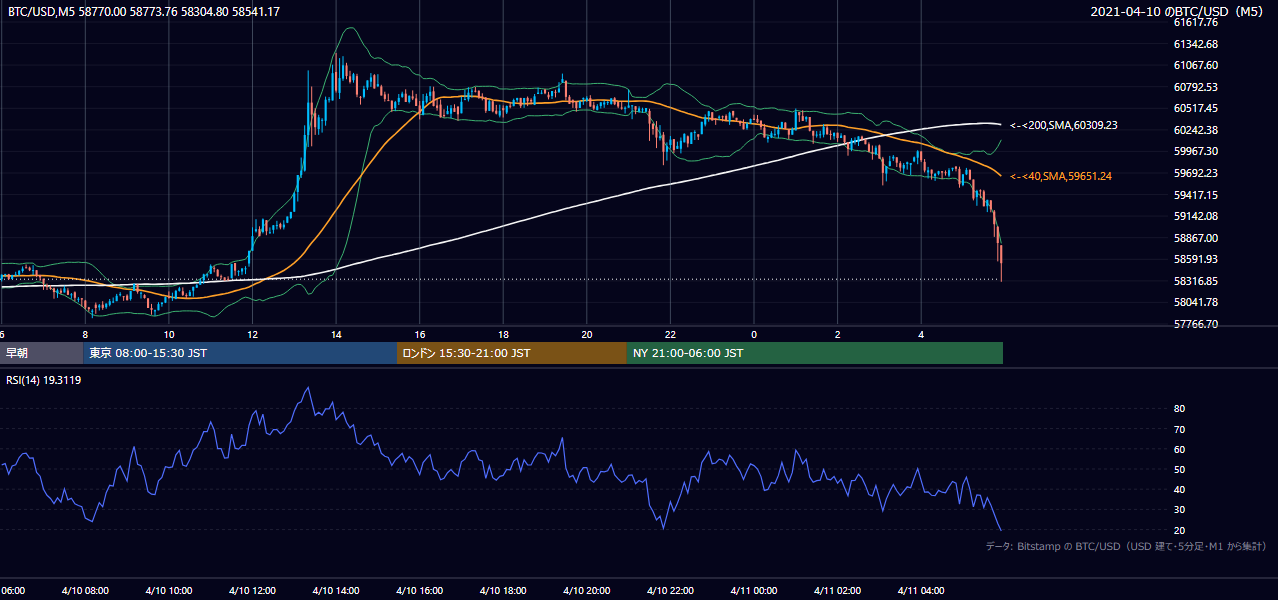Click the '<-<40,SMA,59651.24' moving average label

point(1060,176)
